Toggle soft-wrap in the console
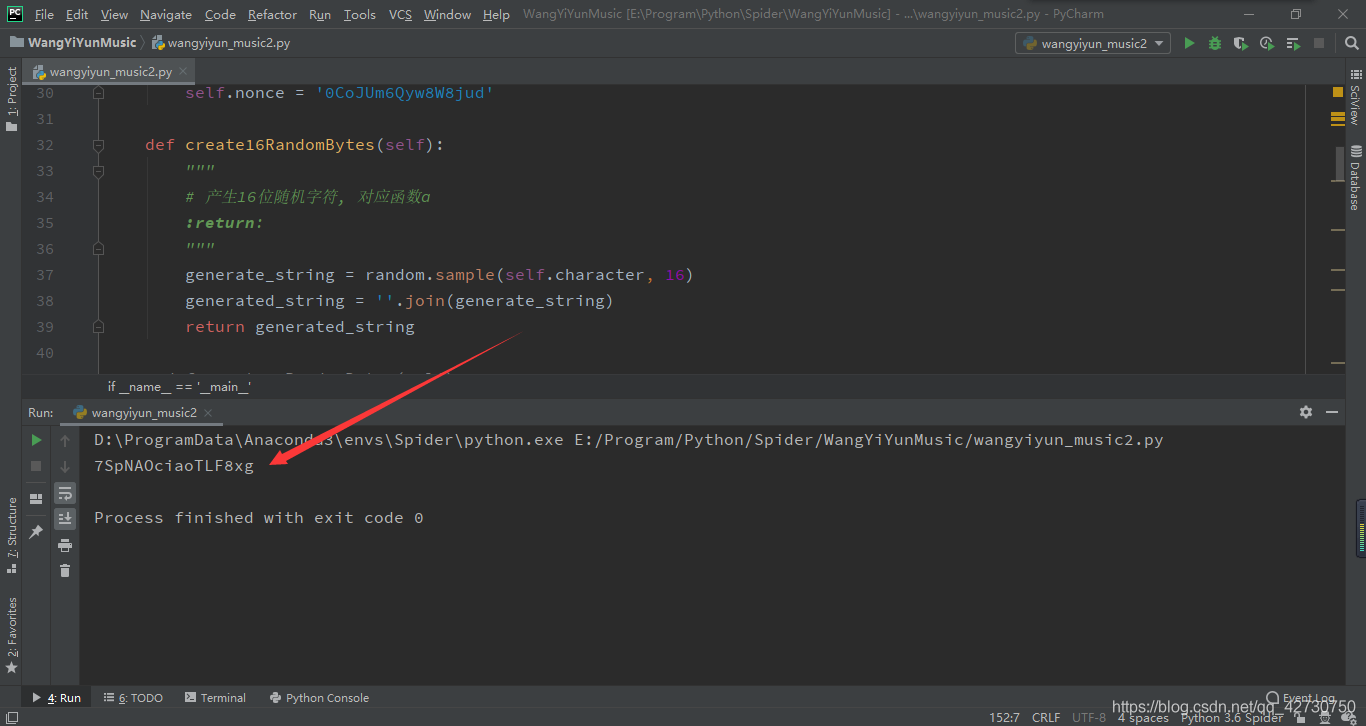 [65, 493]
